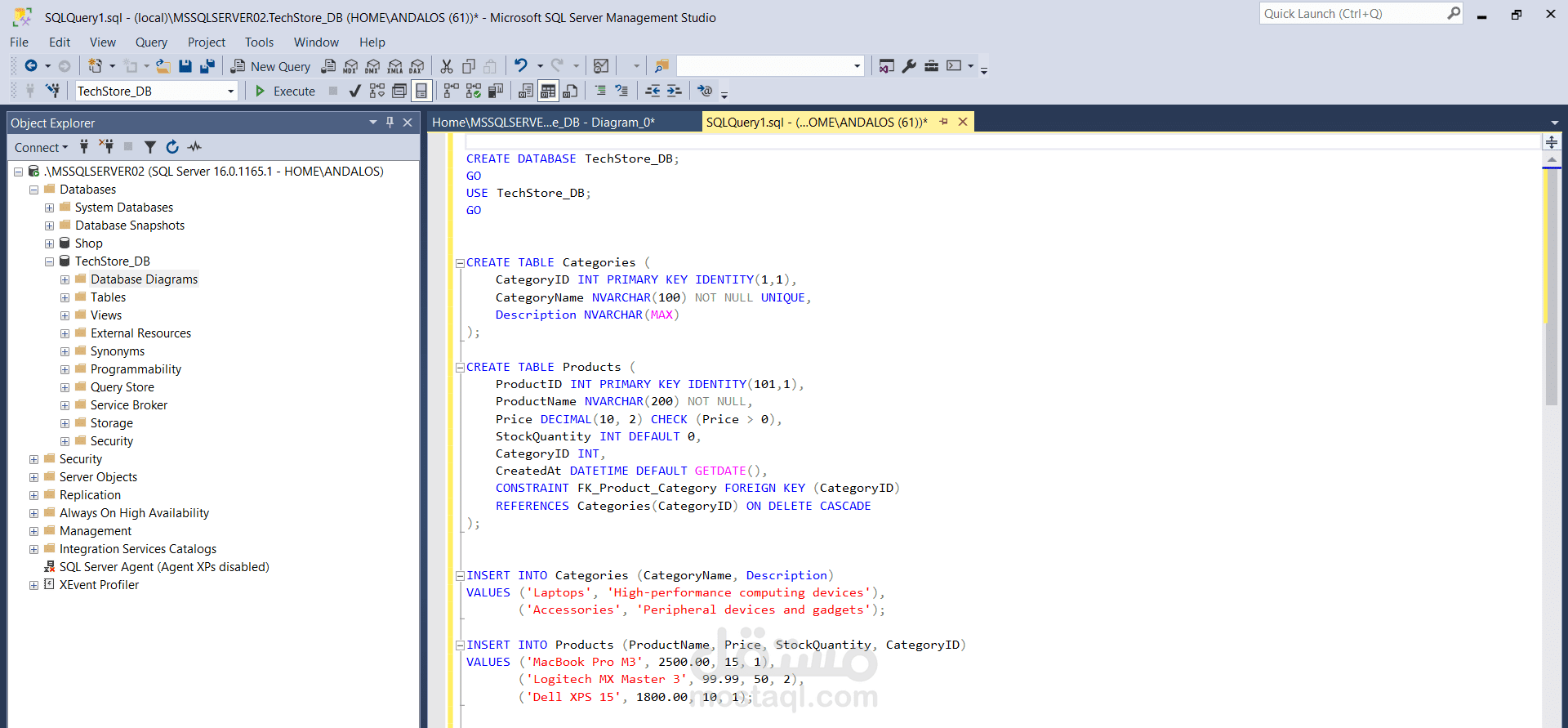Open a Database Engine Query icon
The height and width of the screenshot is (728, 1568).
[x=328, y=66]
